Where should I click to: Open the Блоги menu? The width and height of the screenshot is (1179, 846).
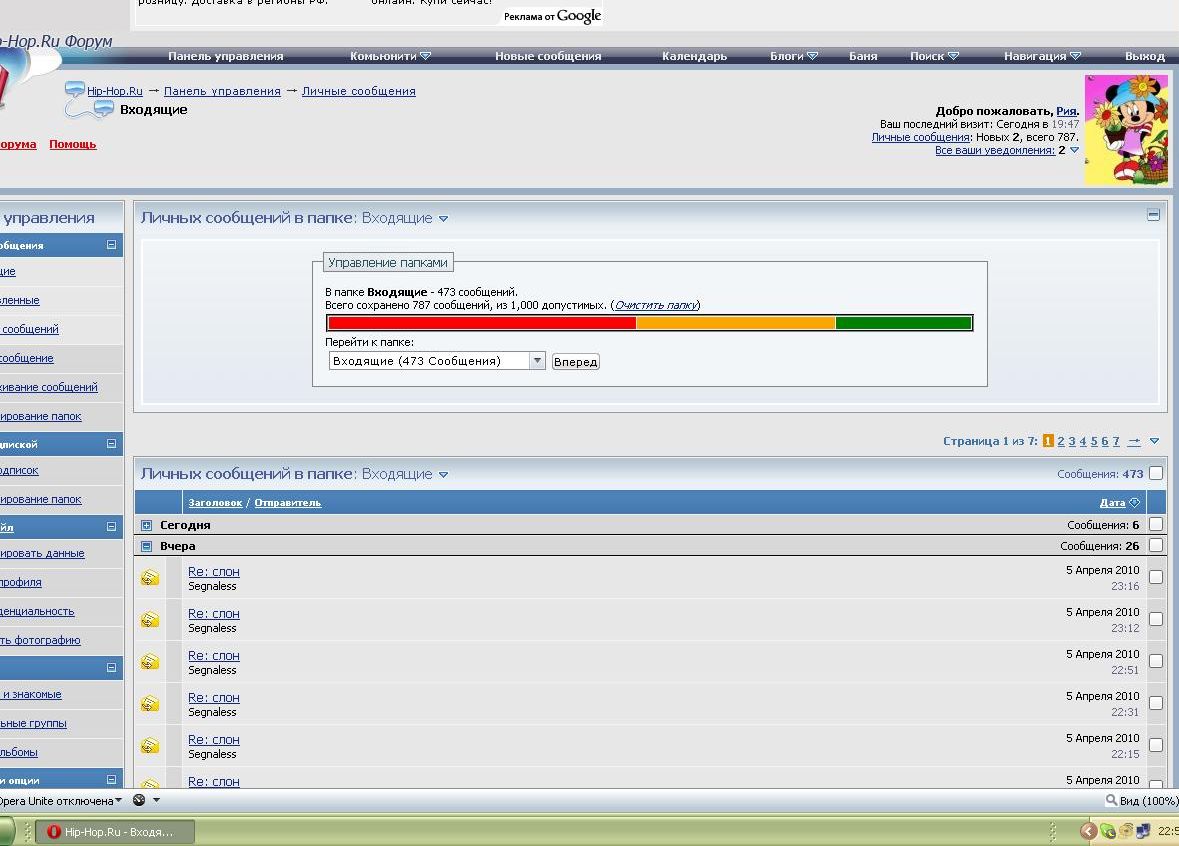point(793,56)
